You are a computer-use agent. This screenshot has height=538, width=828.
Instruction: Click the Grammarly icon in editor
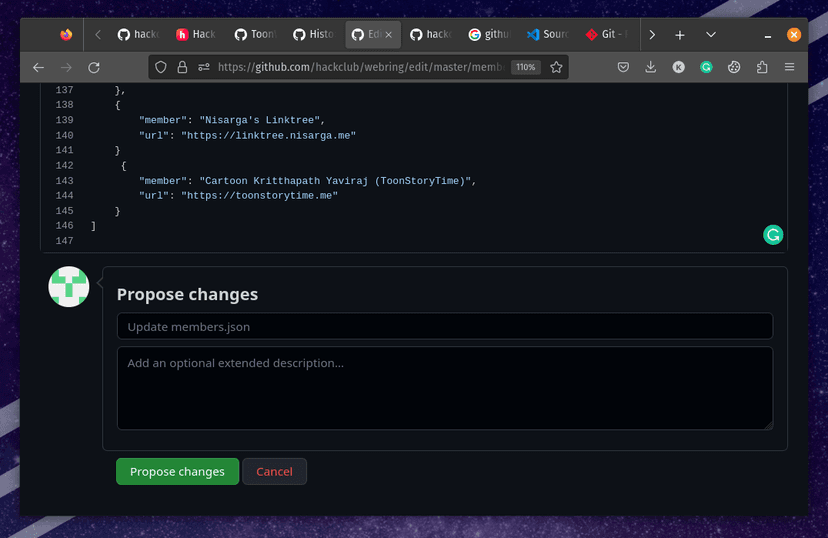coord(773,235)
